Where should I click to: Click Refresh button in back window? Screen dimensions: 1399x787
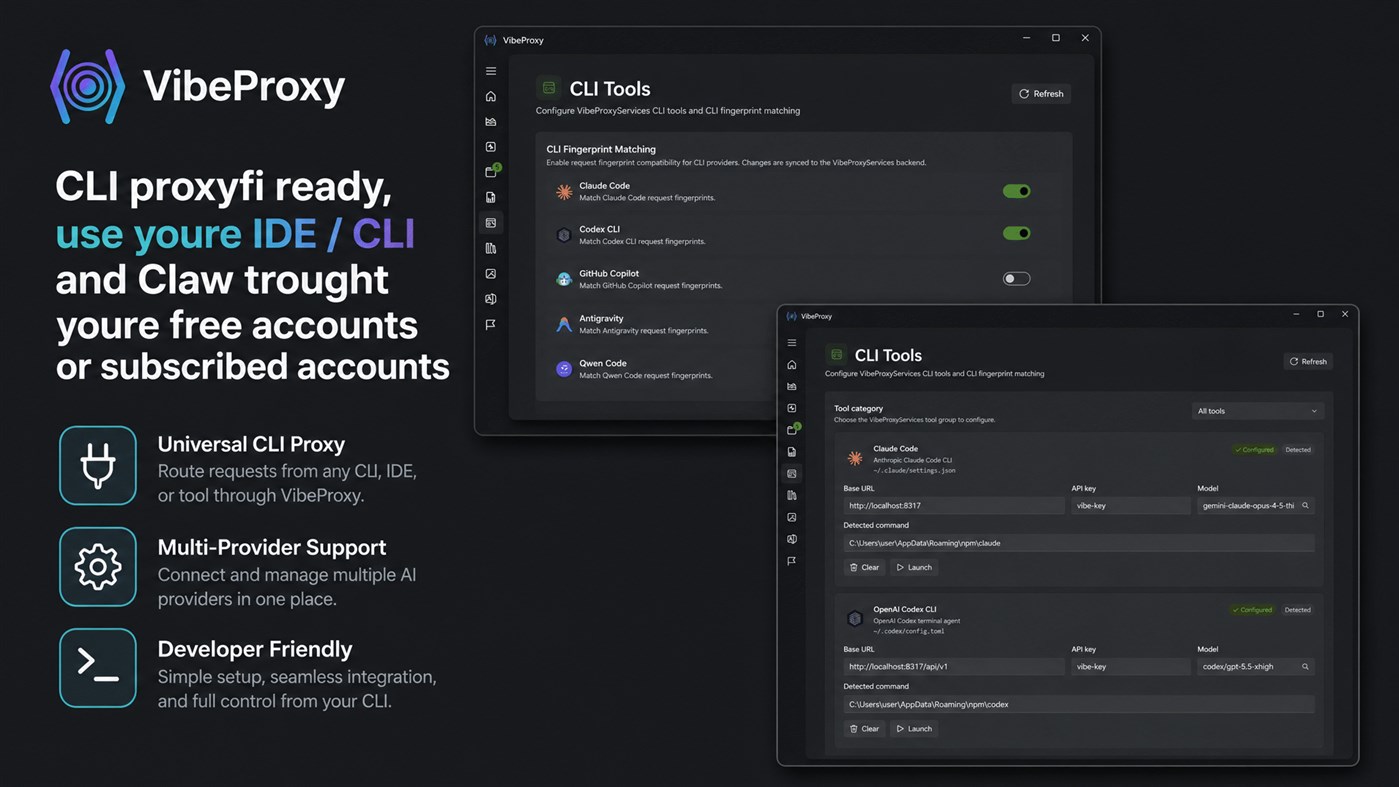click(1041, 94)
